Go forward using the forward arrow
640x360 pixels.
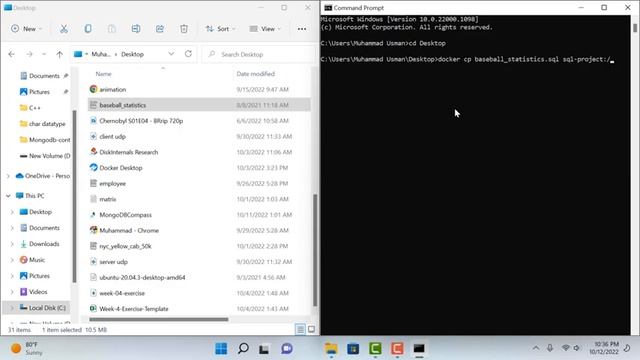tap(29, 54)
